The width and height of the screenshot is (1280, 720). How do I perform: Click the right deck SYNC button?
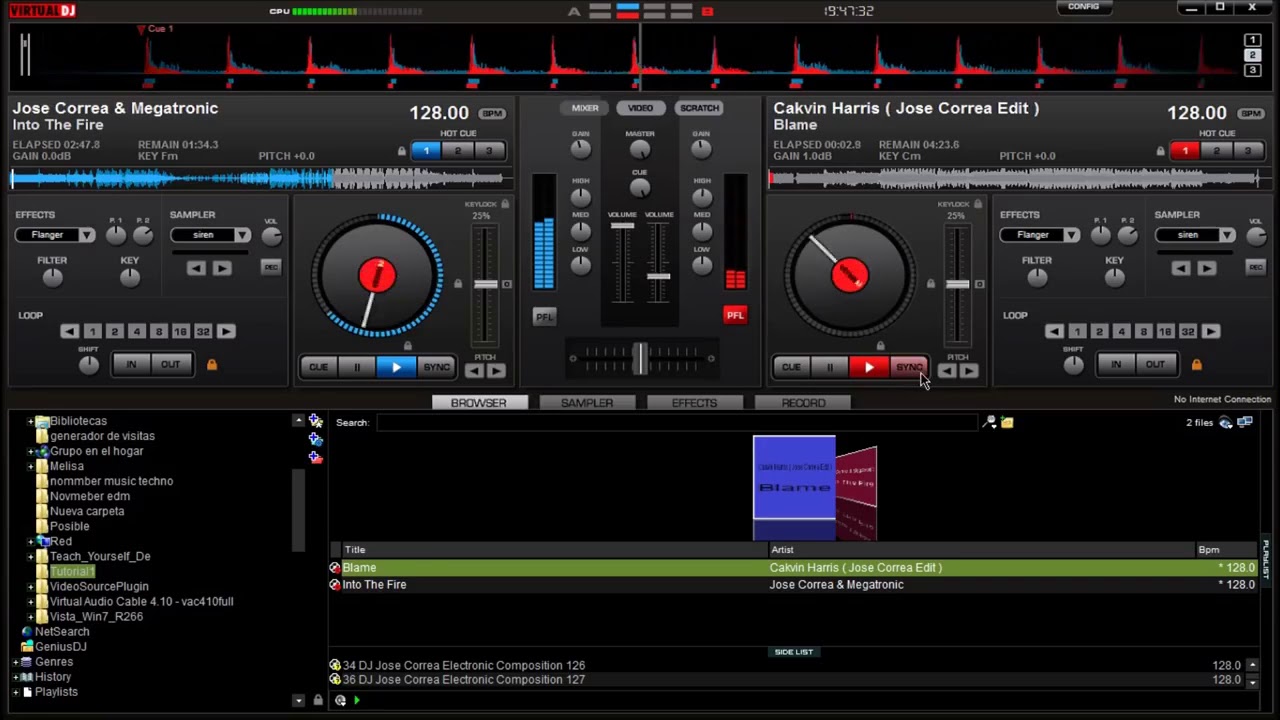tap(909, 367)
